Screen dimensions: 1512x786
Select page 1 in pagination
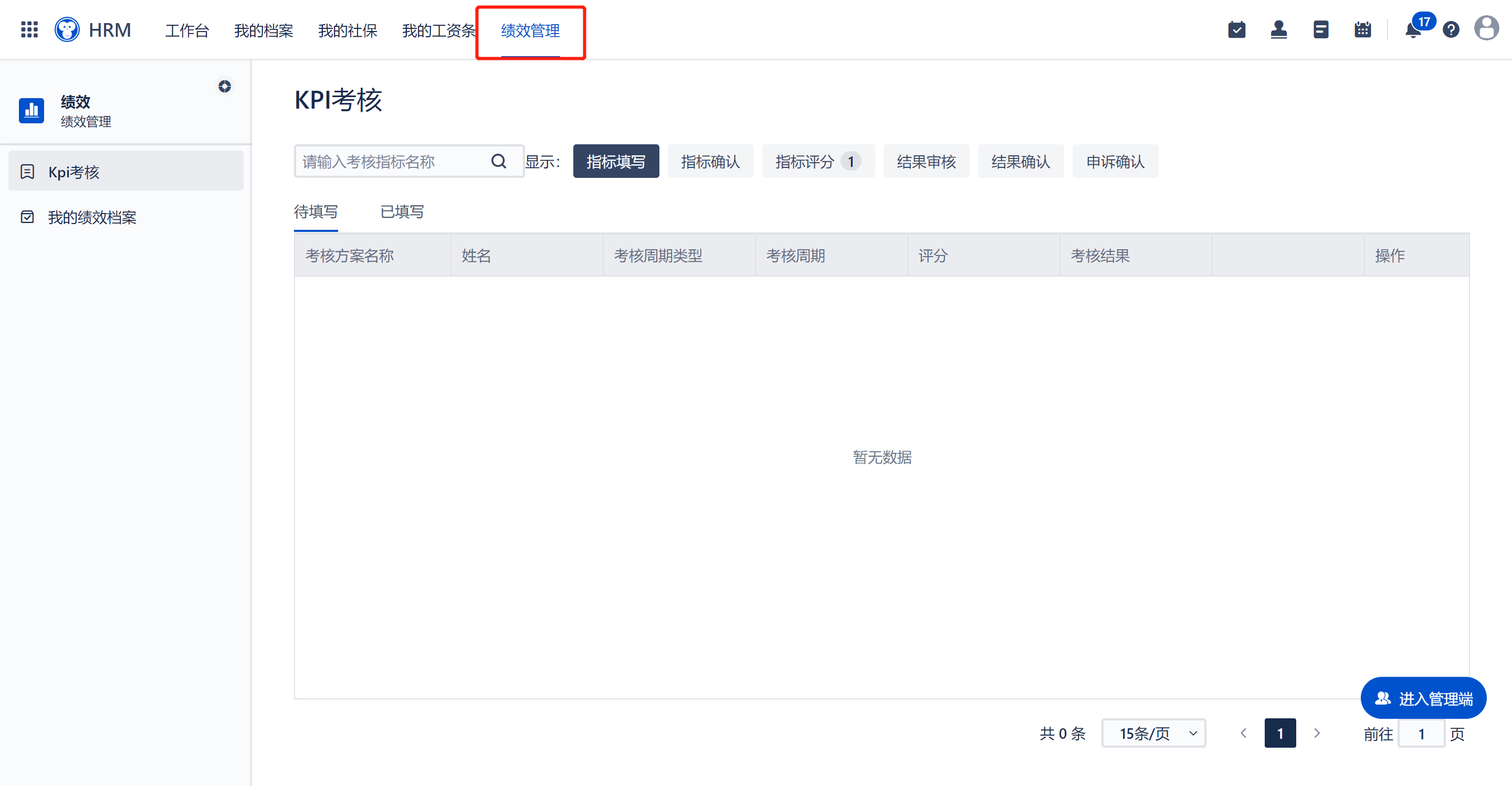point(1280,733)
